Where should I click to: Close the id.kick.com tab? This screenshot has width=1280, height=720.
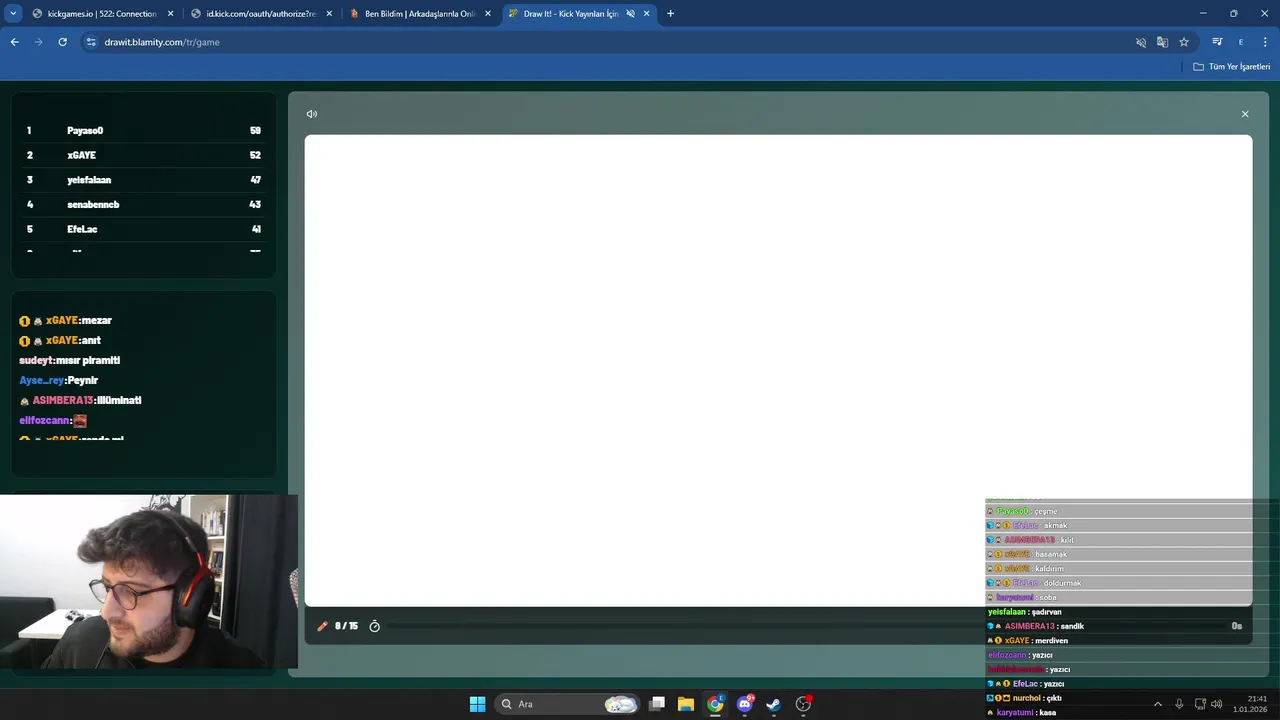click(x=329, y=14)
